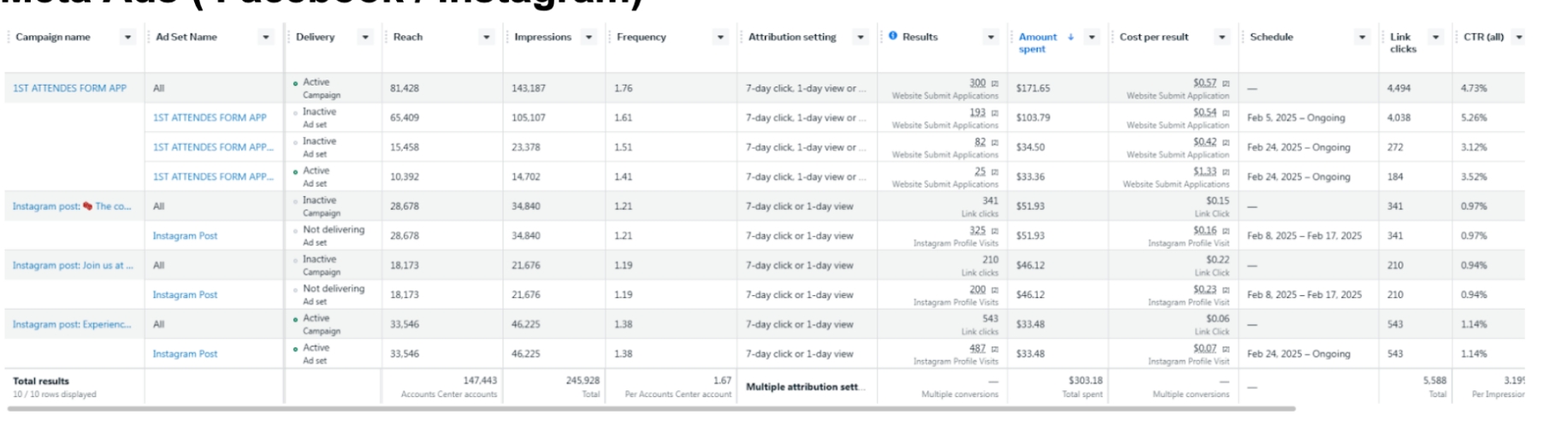Open the Schedule column dropdown arrow
This screenshot has width=1568, height=427.
click(1363, 38)
